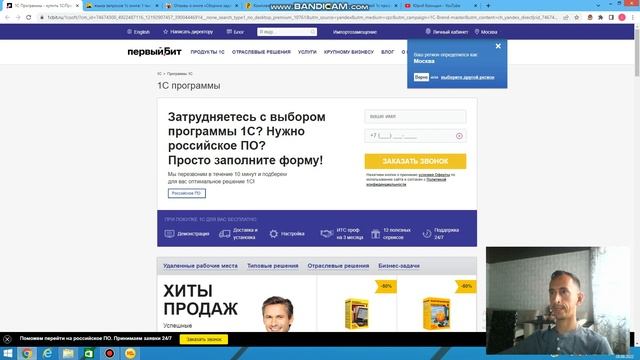Click the ХИТЫ ПРОДАЖ banner heading
Viewport: 640px width, 360px height.
click(x=200, y=300)
